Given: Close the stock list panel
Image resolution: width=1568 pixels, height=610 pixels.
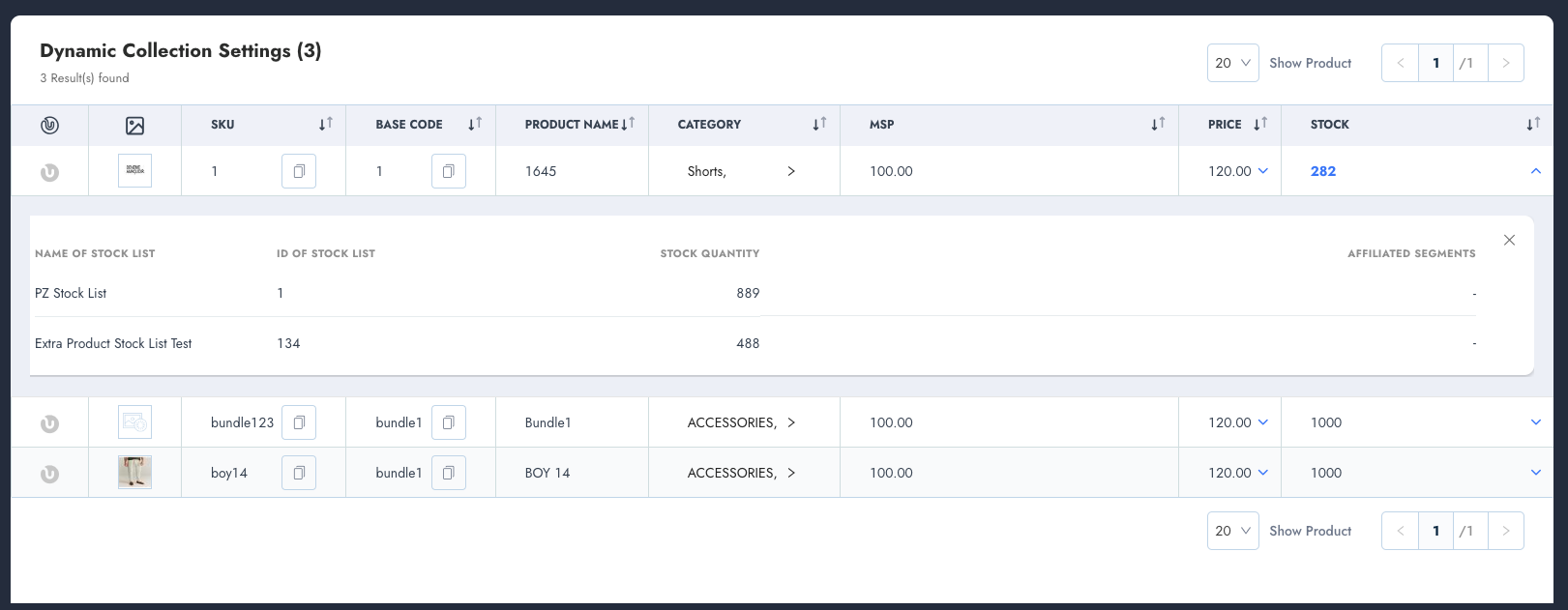Looking at the screenshot, I should [1509, 240].
